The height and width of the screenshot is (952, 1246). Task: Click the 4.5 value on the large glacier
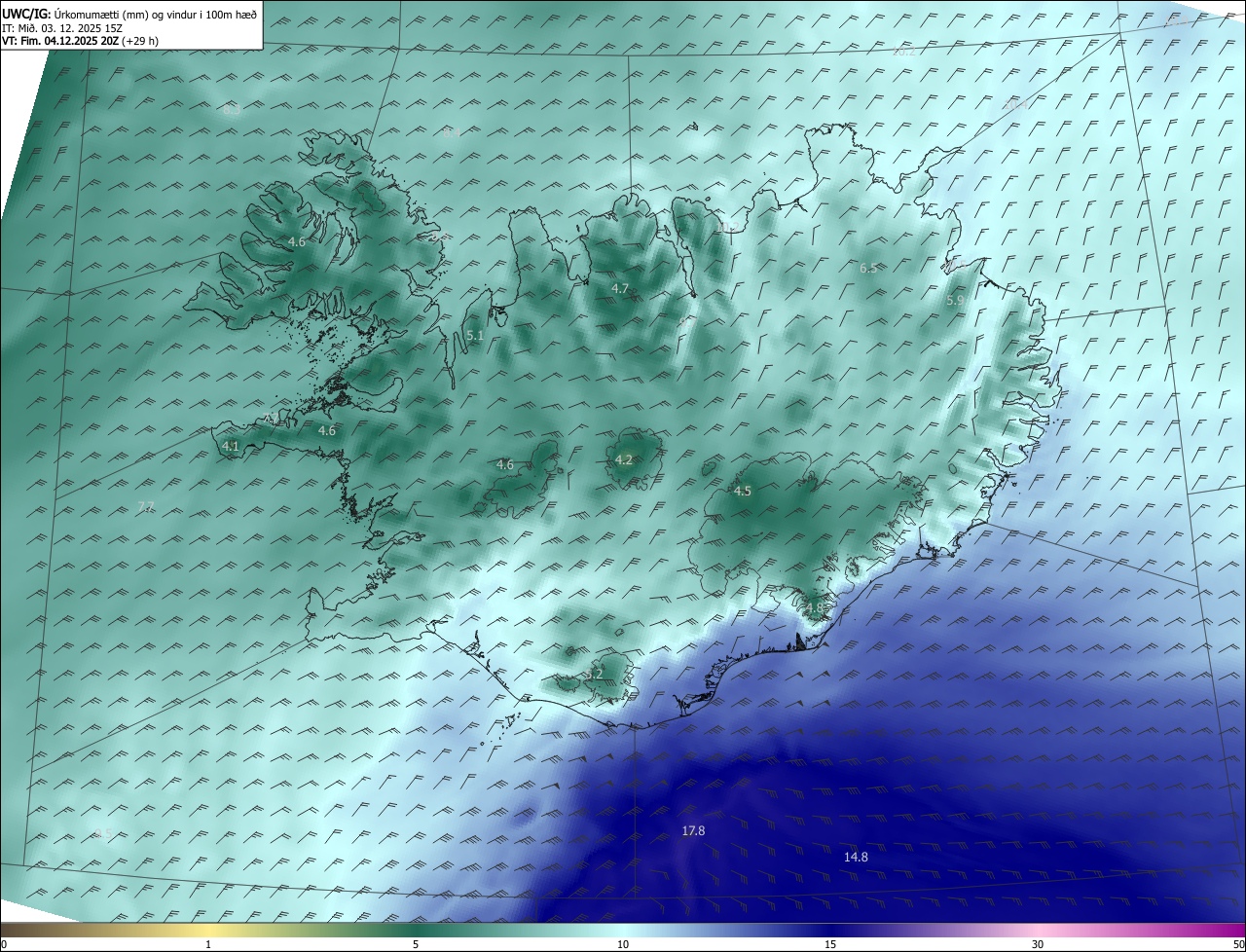click(x=743, y=492)
